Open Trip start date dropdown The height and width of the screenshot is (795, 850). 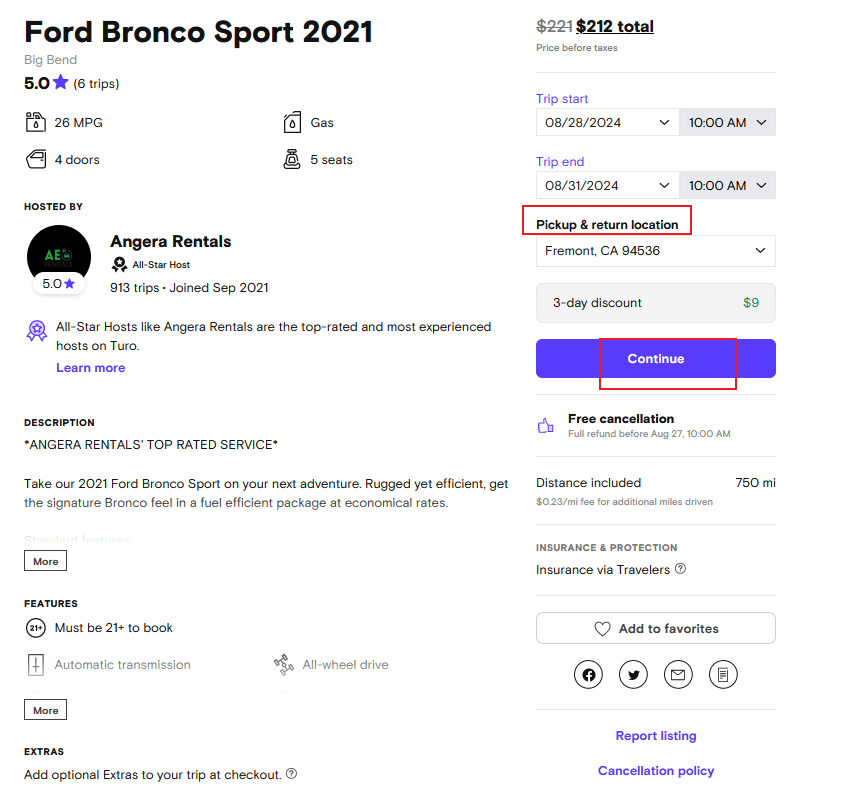point(607,123)
